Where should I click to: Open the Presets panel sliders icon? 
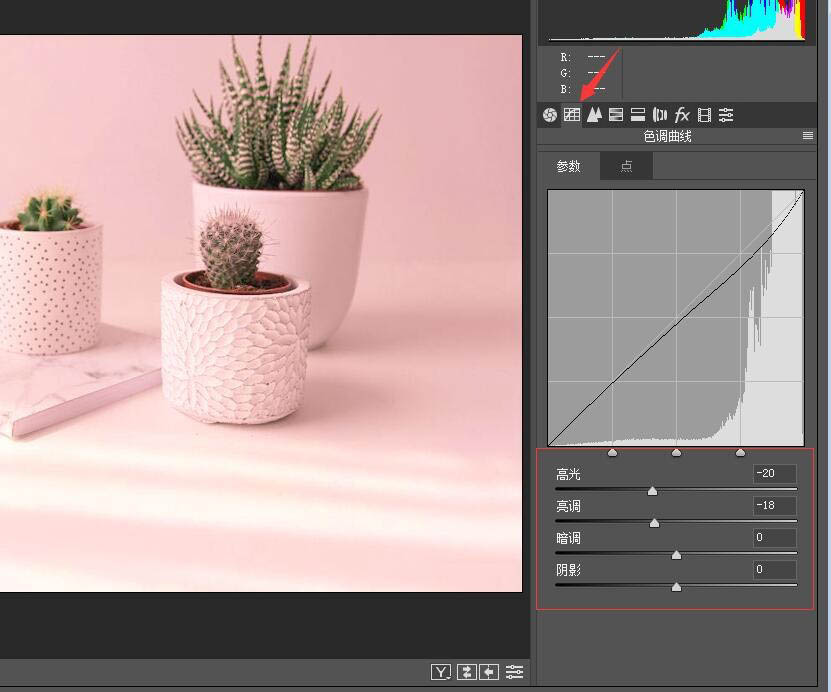coord(726,115)
